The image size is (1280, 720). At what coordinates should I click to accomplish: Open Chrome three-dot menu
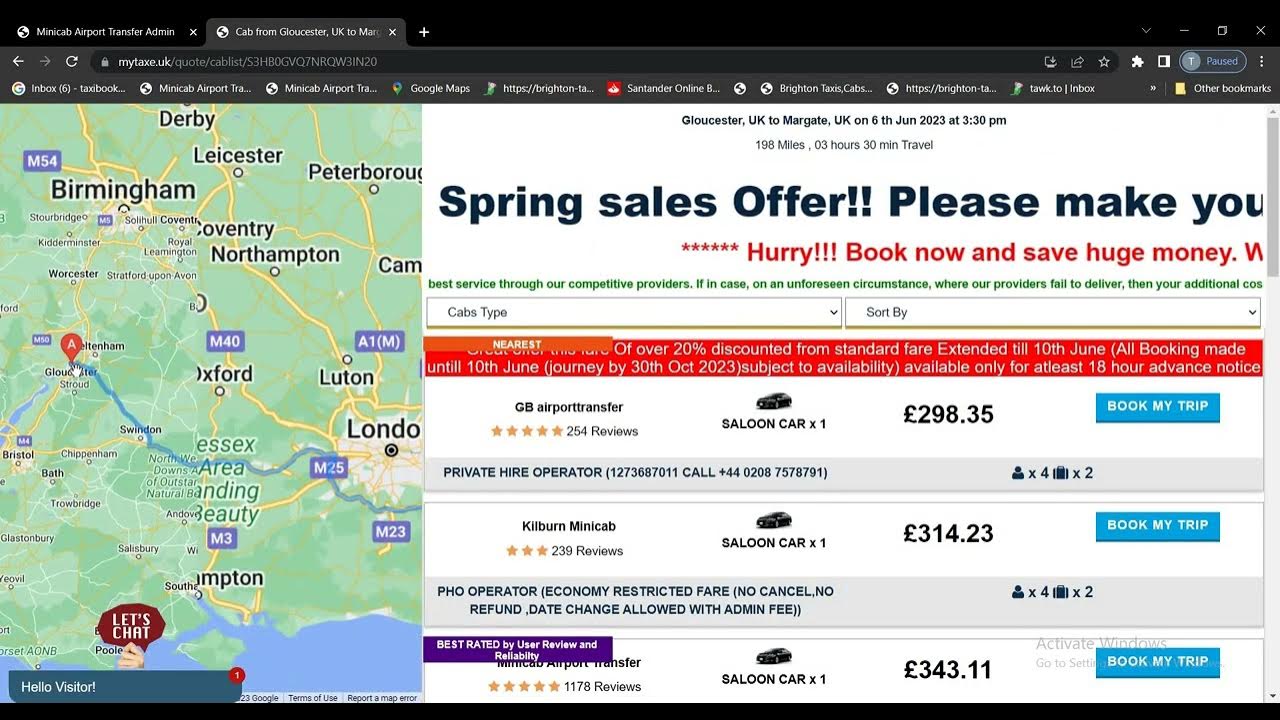click(1264, 61)
